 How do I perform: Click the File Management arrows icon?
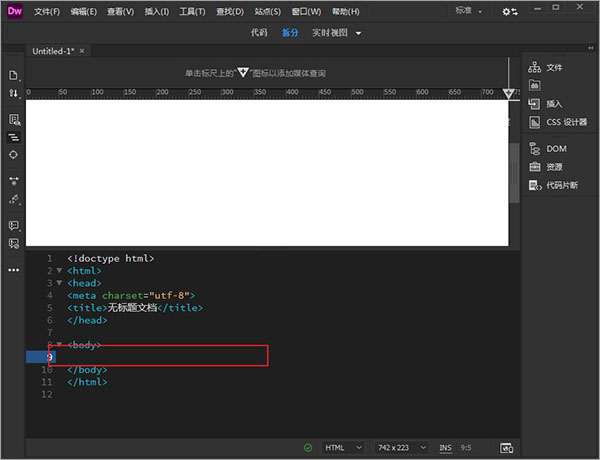14,93
